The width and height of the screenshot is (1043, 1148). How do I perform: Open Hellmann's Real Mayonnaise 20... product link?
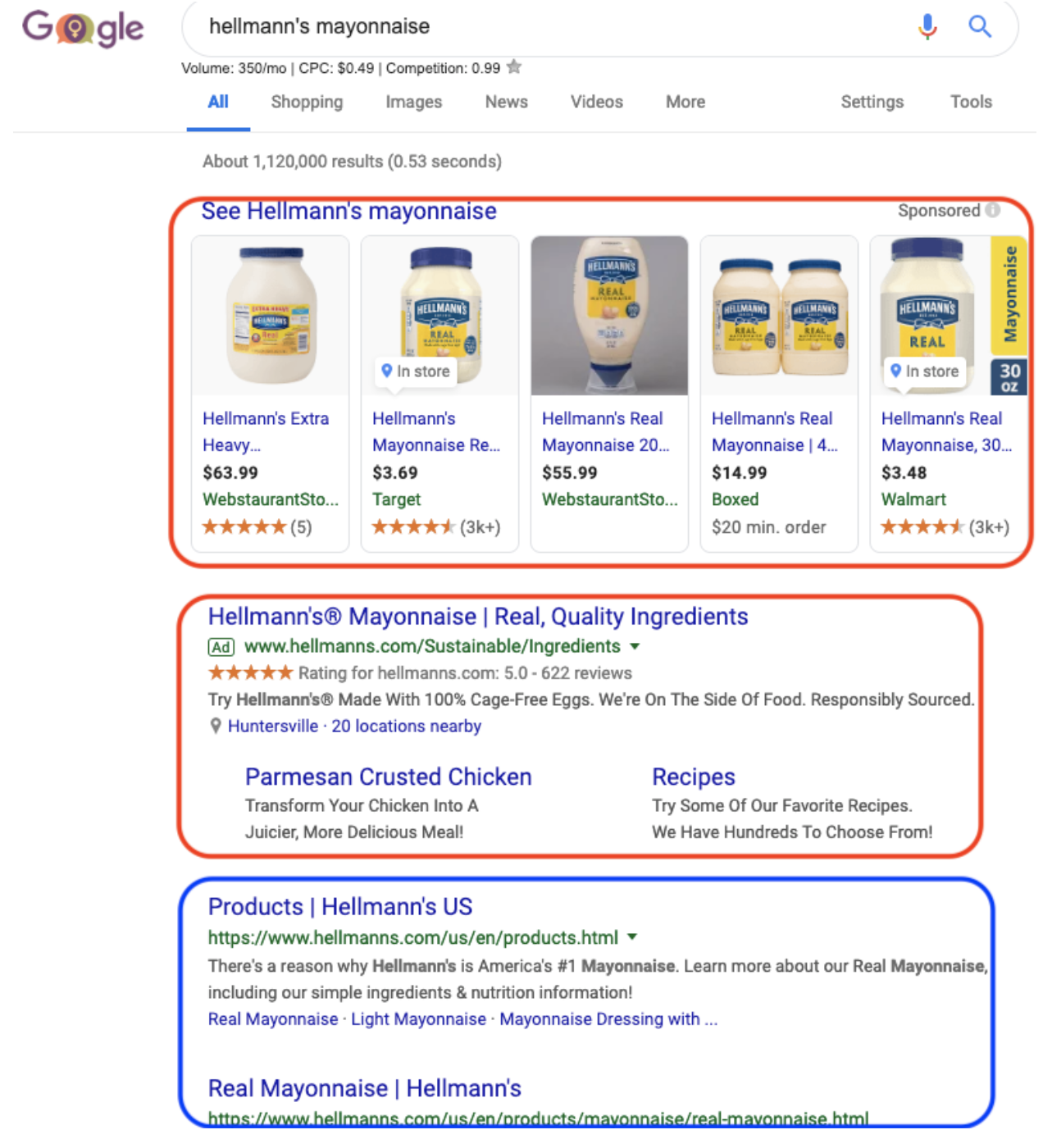coord(606,431)
